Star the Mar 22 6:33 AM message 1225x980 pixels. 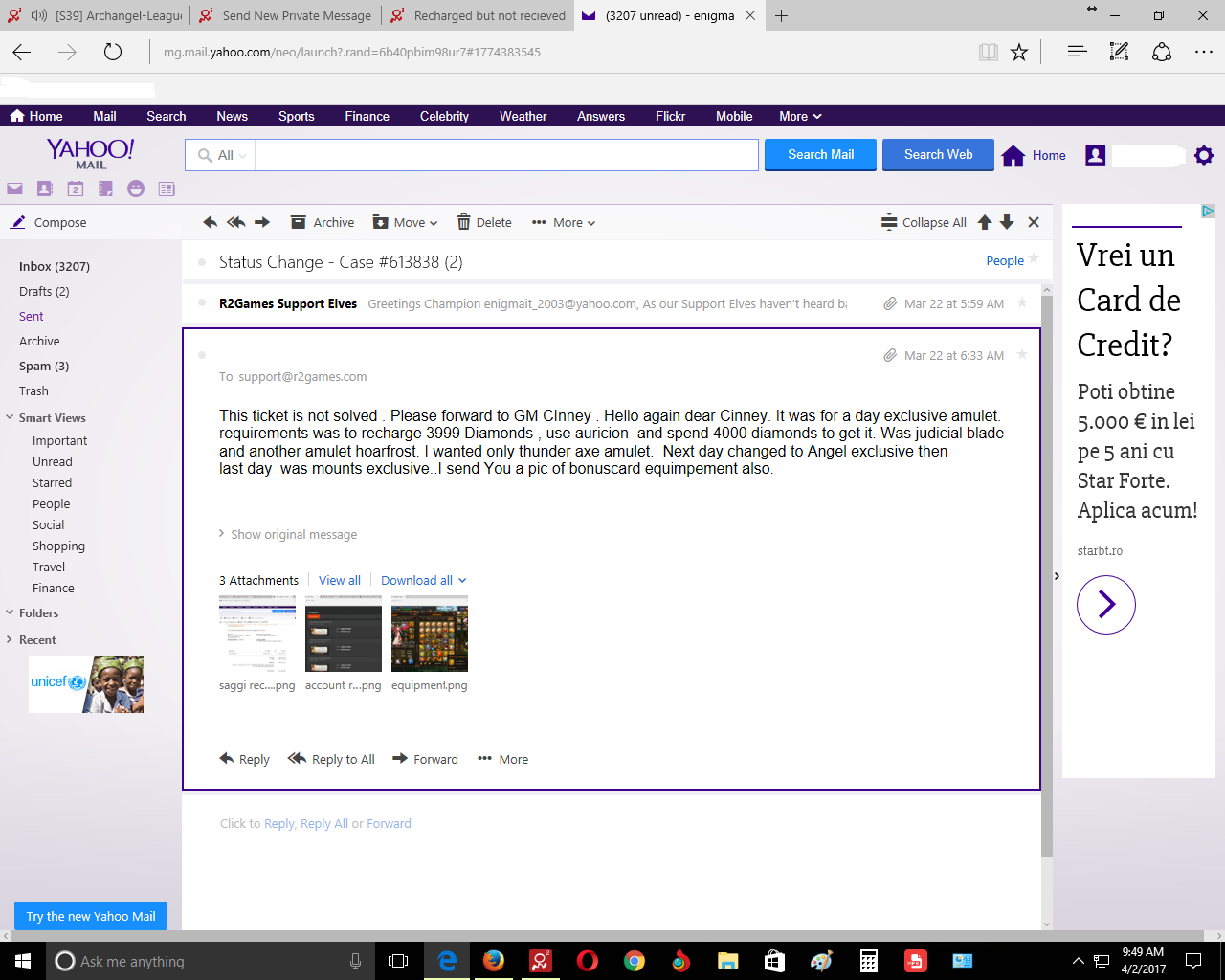click(1022, 355)
